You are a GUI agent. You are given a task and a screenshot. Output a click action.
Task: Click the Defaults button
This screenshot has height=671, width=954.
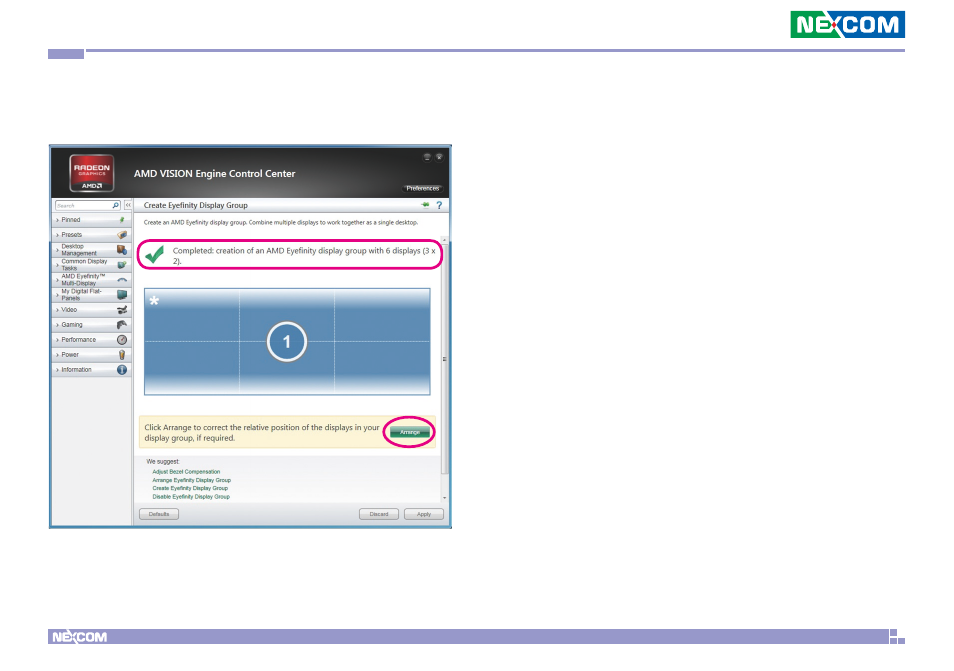(159, 514)
